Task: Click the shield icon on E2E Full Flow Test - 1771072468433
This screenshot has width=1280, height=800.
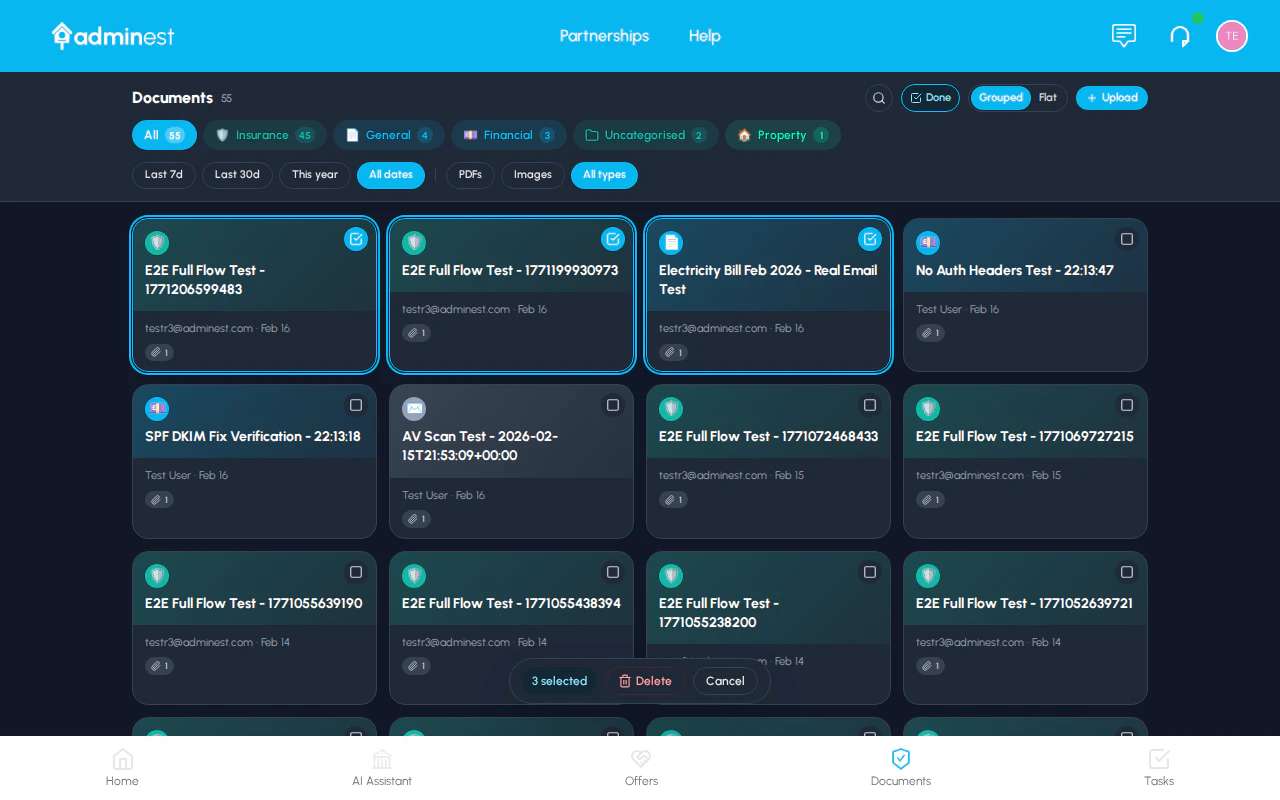Action: coord(671,409)
